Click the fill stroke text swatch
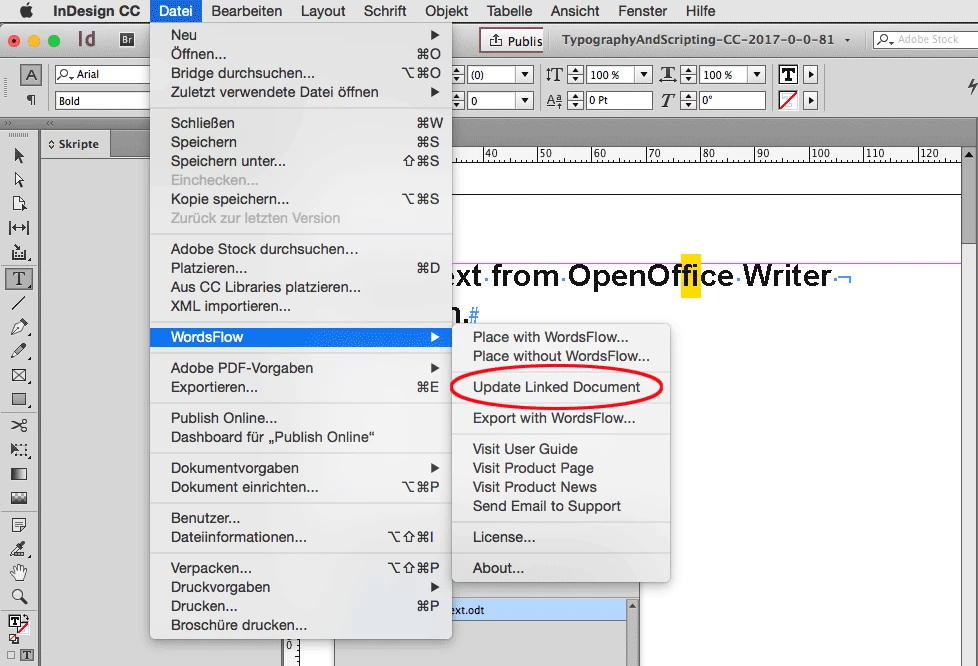978x666 pixels. 18,622
